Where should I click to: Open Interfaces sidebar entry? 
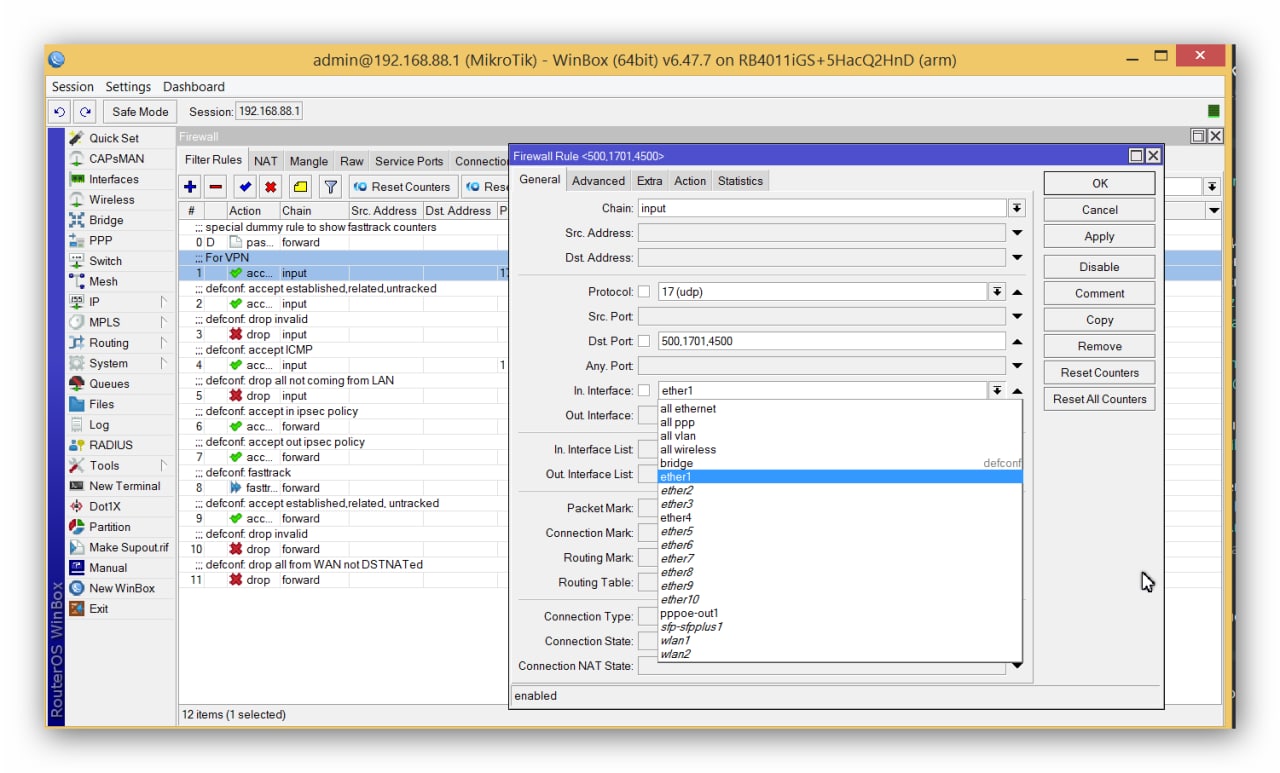point(114,179)
